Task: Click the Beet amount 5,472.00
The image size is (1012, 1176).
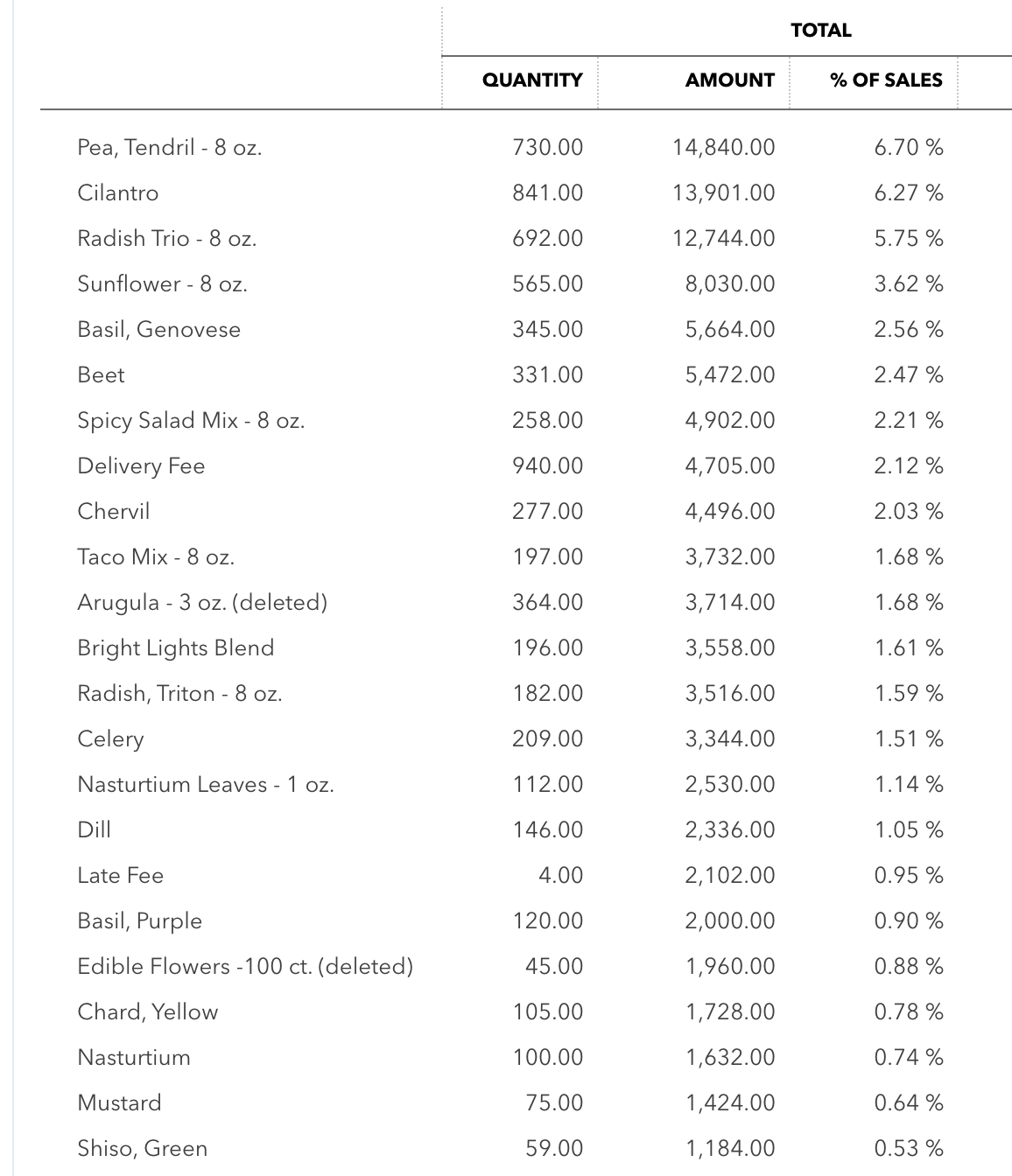Action: (729, 374)
